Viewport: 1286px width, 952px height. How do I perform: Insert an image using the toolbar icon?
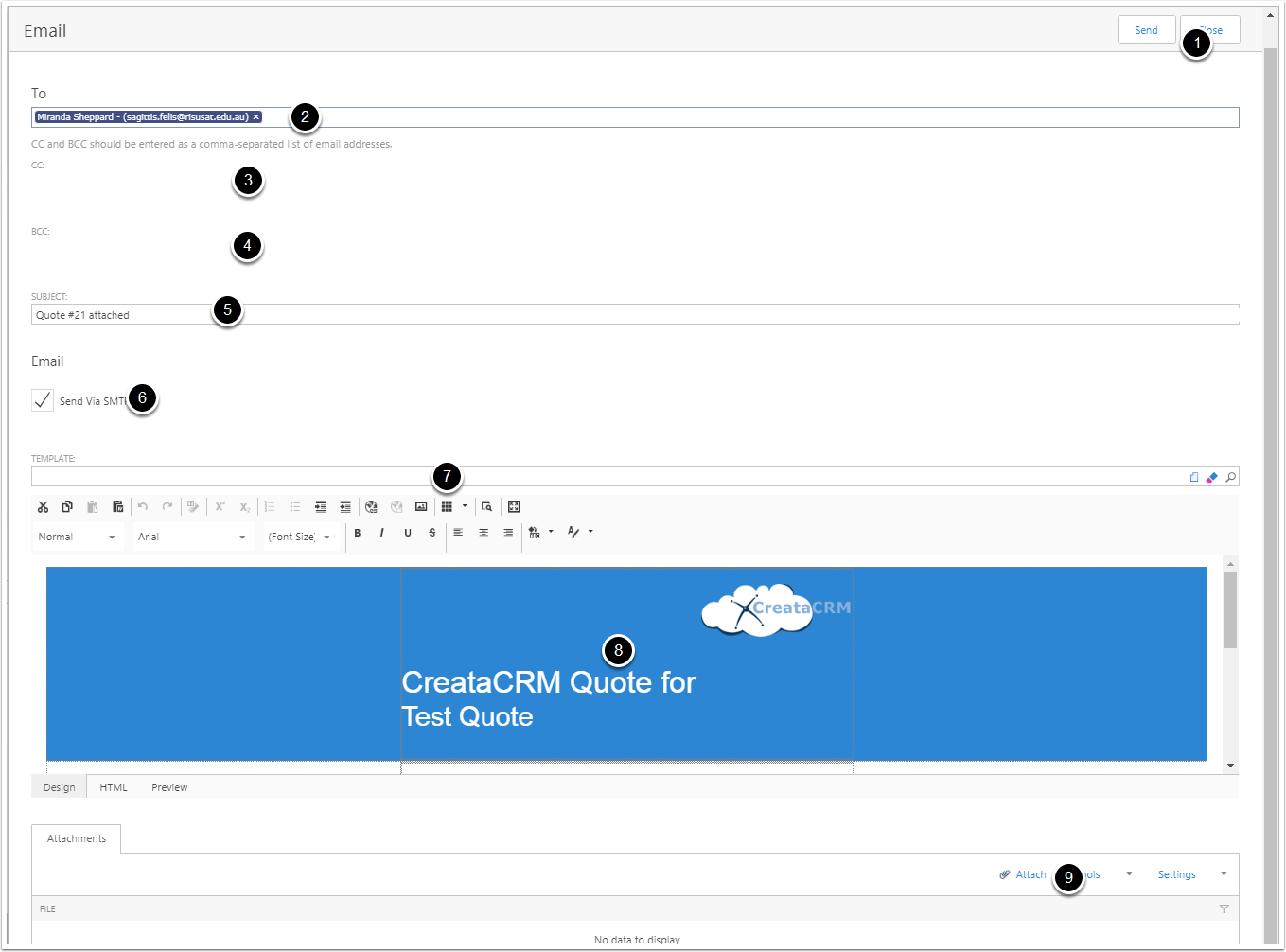tap(421, 507)
